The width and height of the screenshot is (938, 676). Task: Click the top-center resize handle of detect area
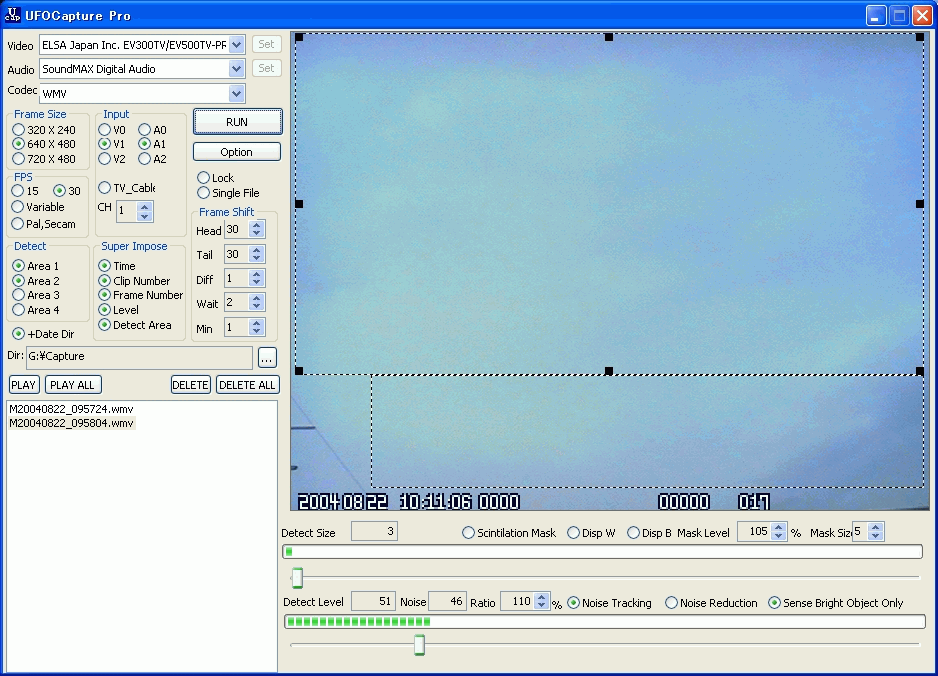coord(609,37)
